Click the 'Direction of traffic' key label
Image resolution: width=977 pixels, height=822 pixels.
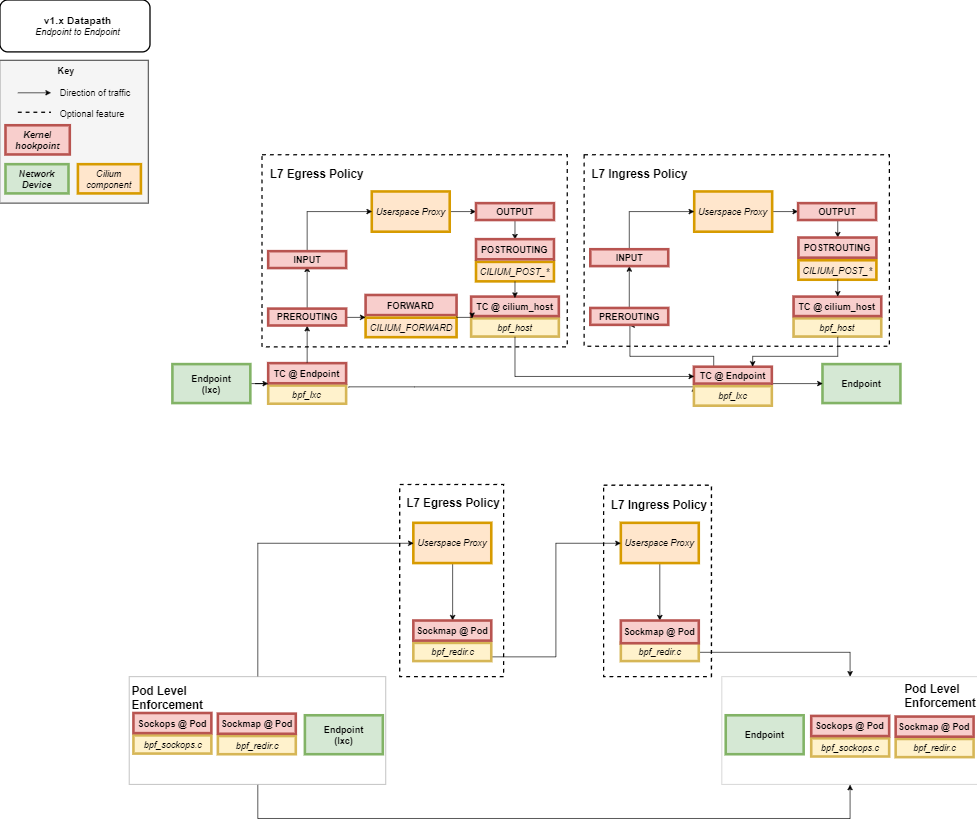pos(95,93)
